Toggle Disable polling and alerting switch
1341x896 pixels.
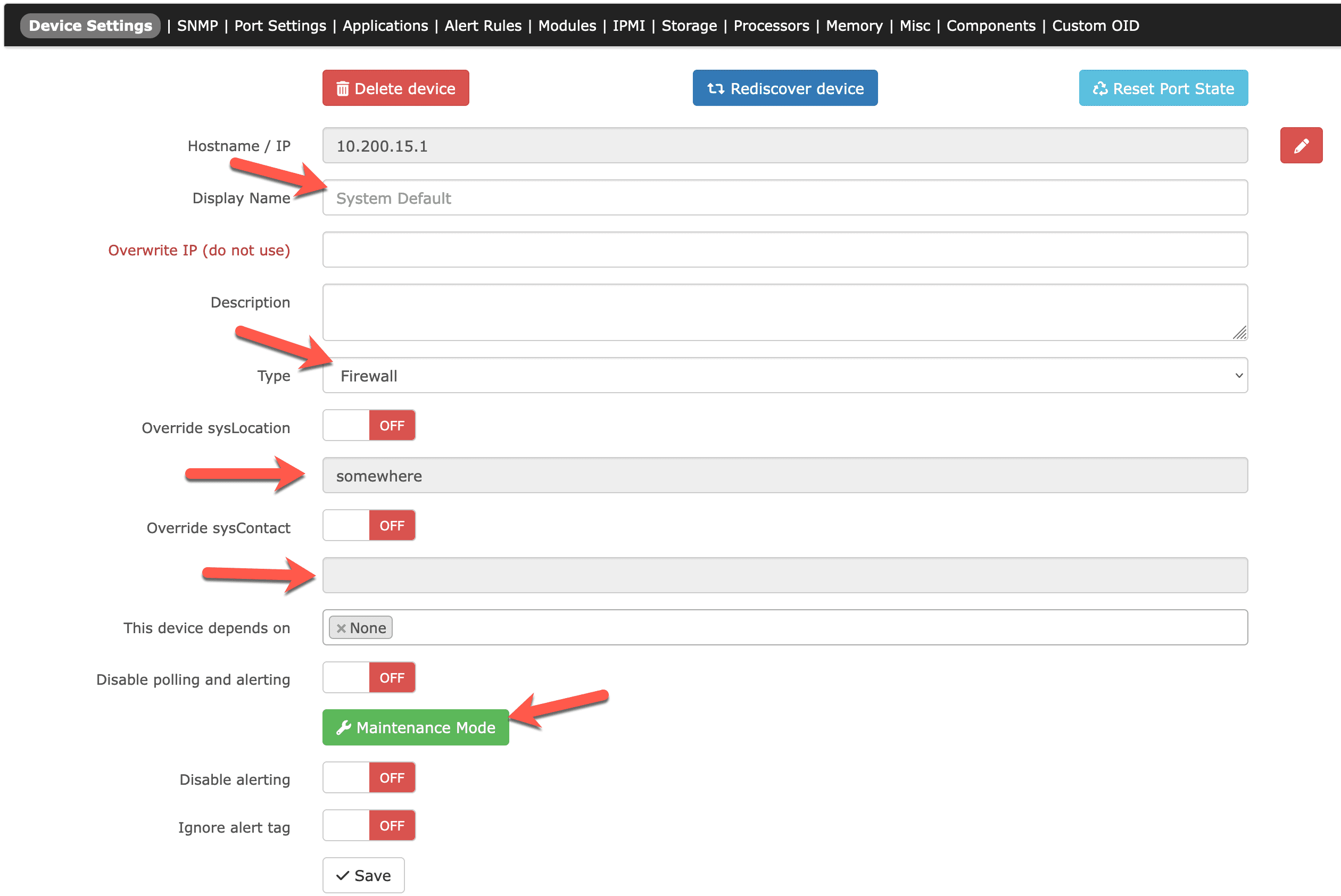(x=369, y=678)
